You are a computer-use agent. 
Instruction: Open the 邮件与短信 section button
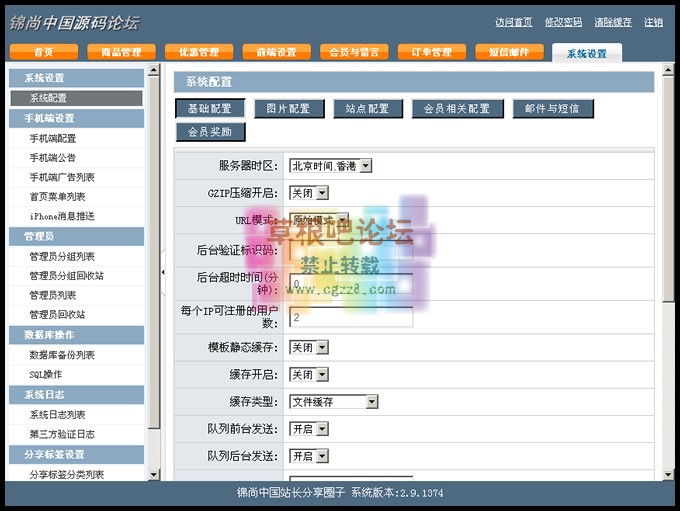pos(552,108)
